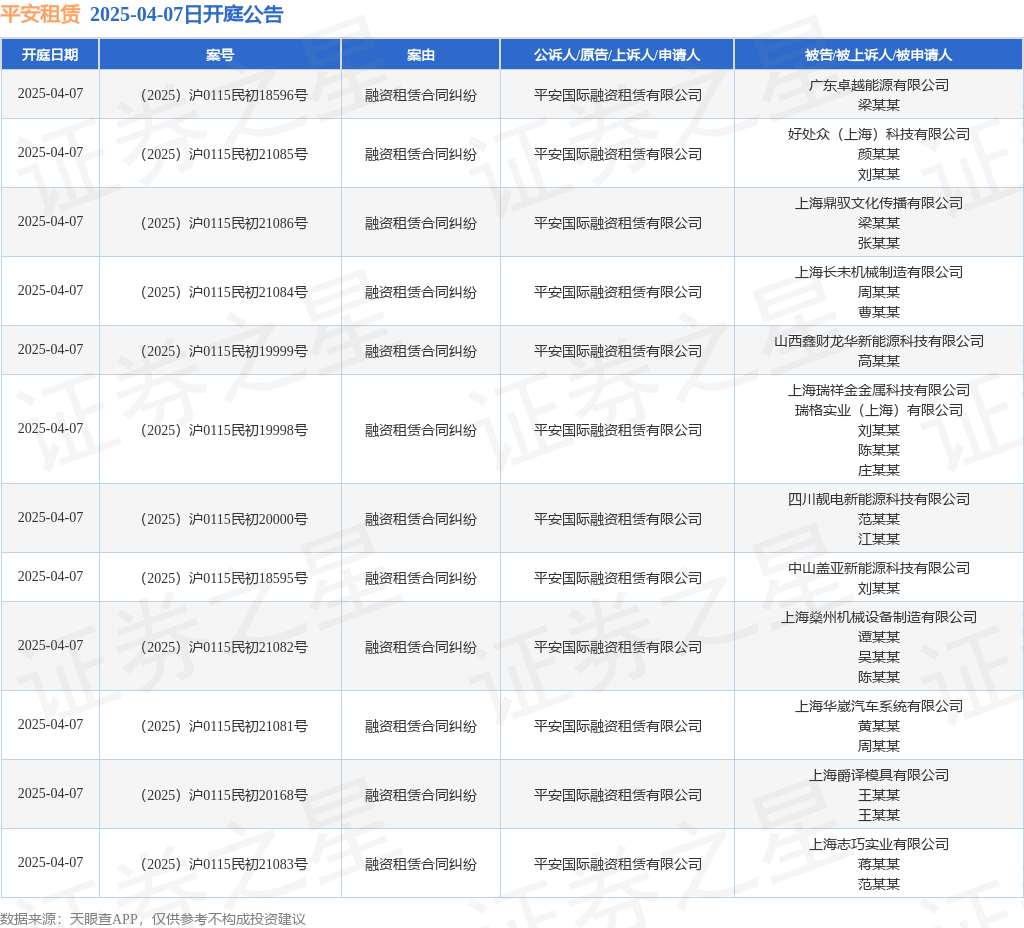Viewport: 1024px width, 928px height.
Task: Click 曹某某 in the 上海长未 row
Action: (878, 313)
